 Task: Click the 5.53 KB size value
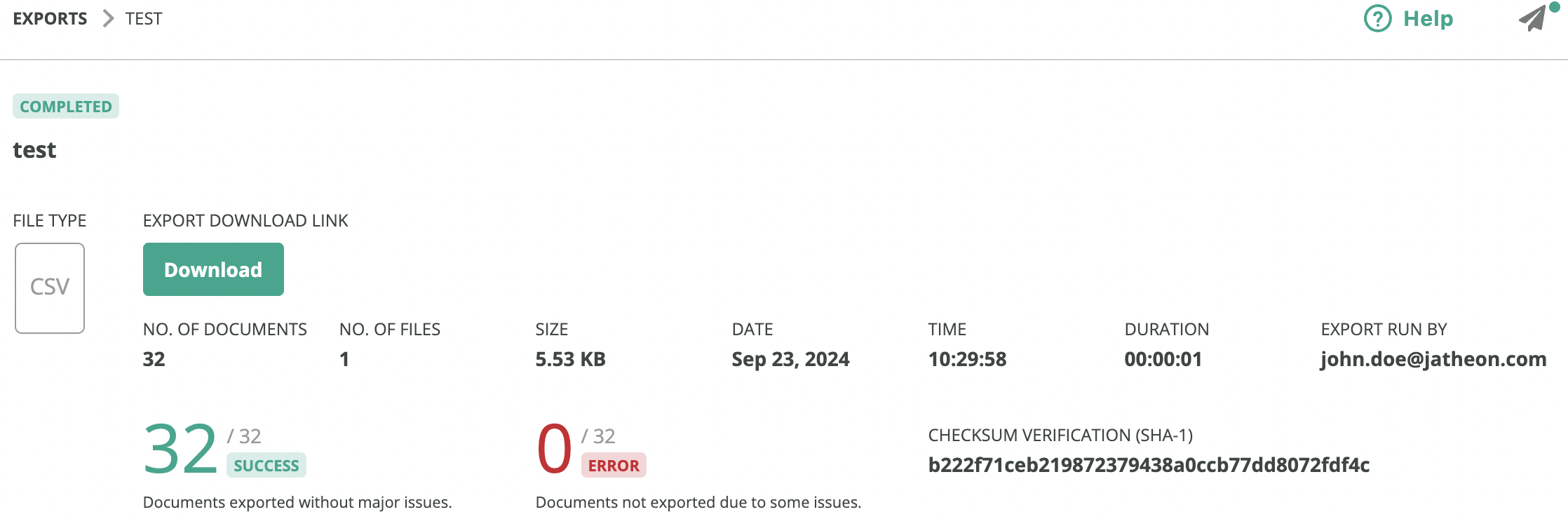tap(570, 359)
